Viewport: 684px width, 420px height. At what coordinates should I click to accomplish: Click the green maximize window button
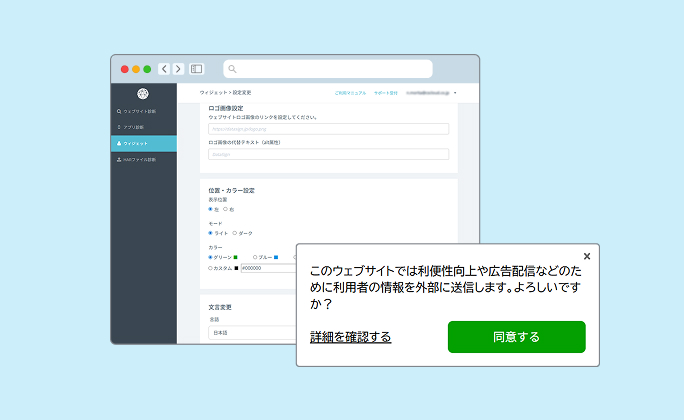pos(147,69)
